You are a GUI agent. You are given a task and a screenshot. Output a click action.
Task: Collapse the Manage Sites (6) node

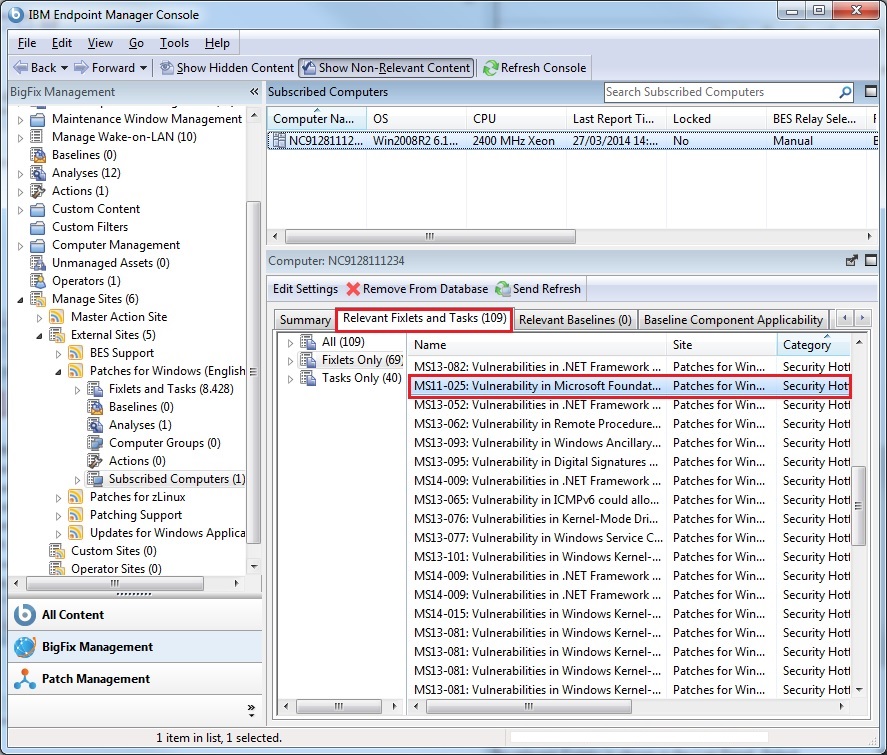coord(20,300)
